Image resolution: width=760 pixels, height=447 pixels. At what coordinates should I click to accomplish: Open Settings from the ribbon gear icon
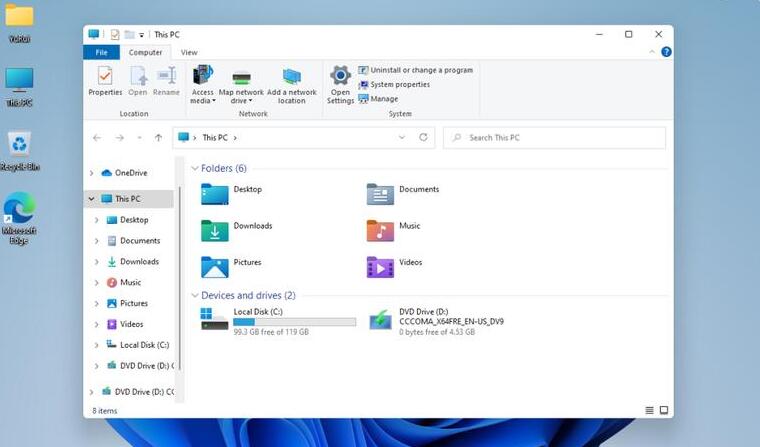tap(340, 84)
